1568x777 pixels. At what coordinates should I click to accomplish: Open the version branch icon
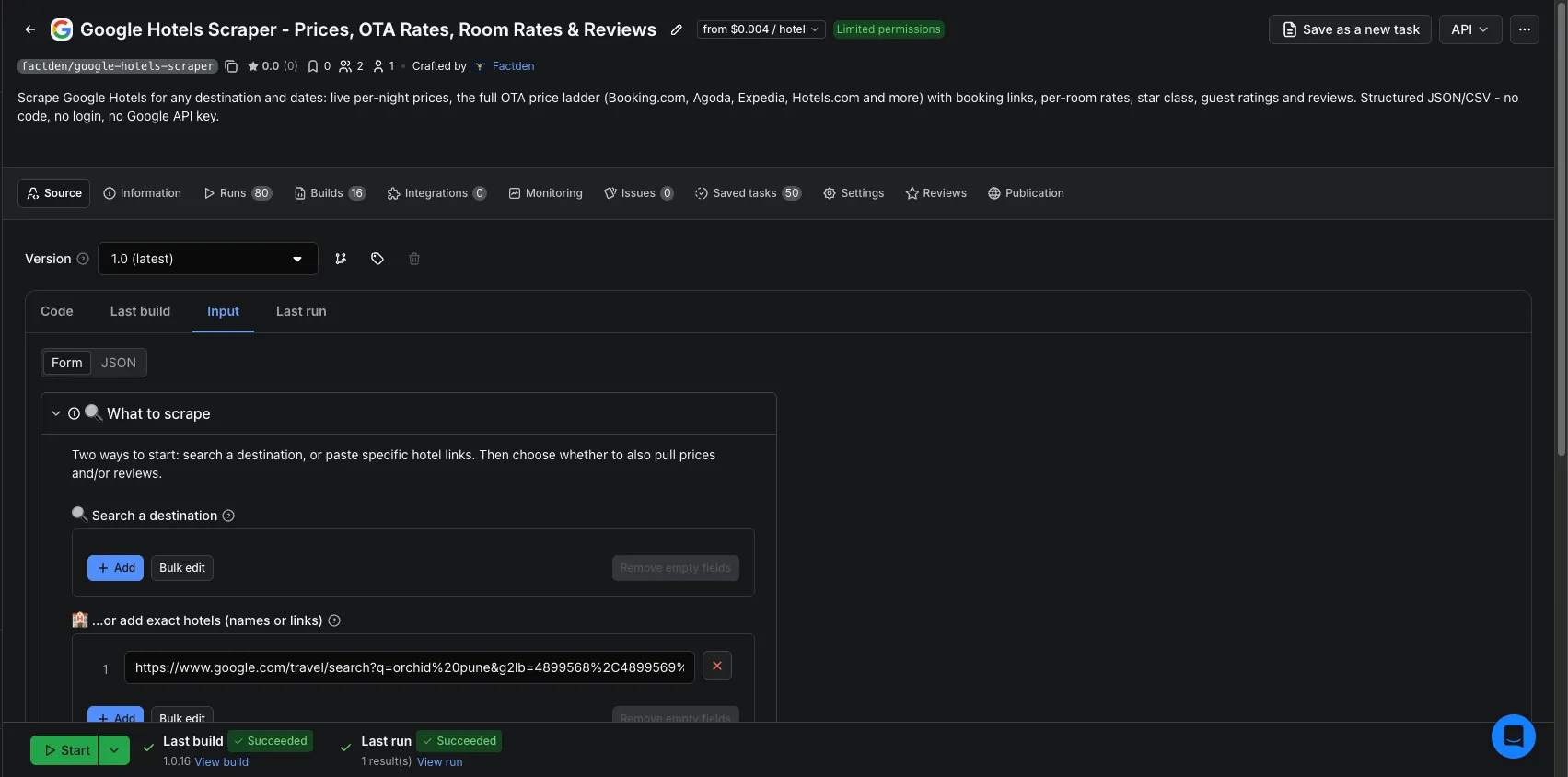click(x=341, y=259)
